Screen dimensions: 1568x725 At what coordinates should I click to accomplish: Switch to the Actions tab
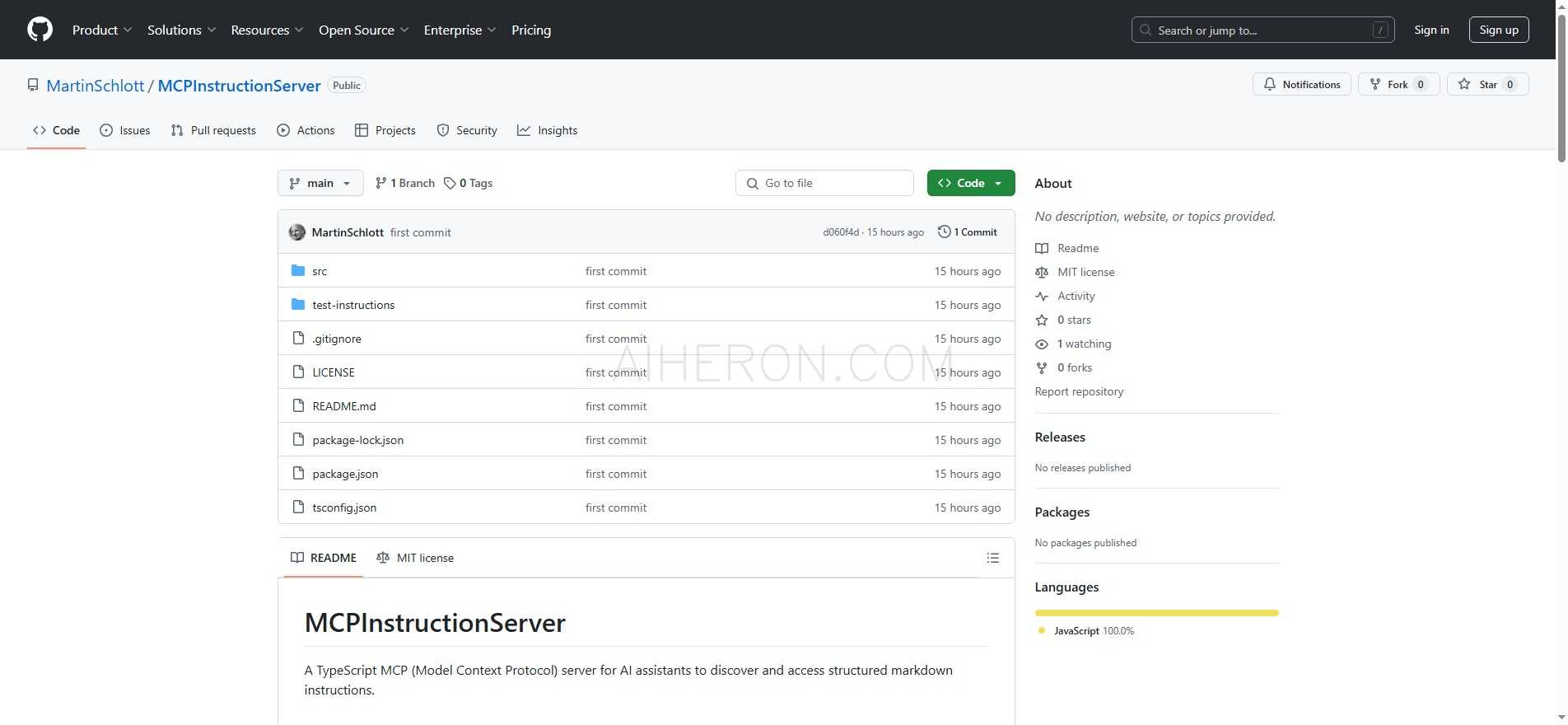306,130
